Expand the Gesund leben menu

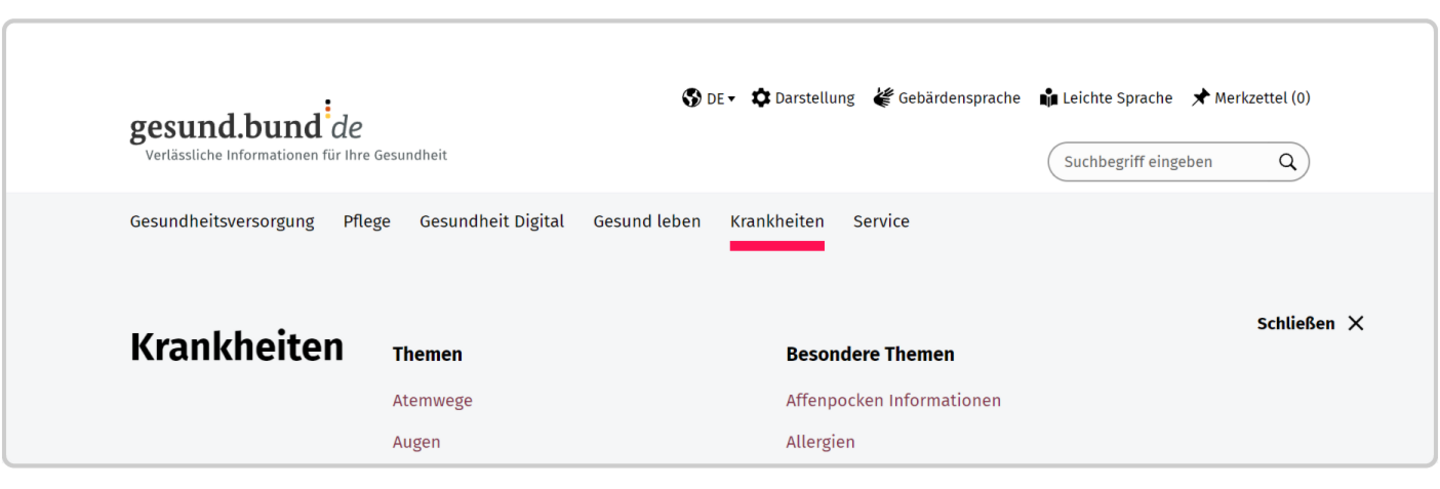point(647,221)
